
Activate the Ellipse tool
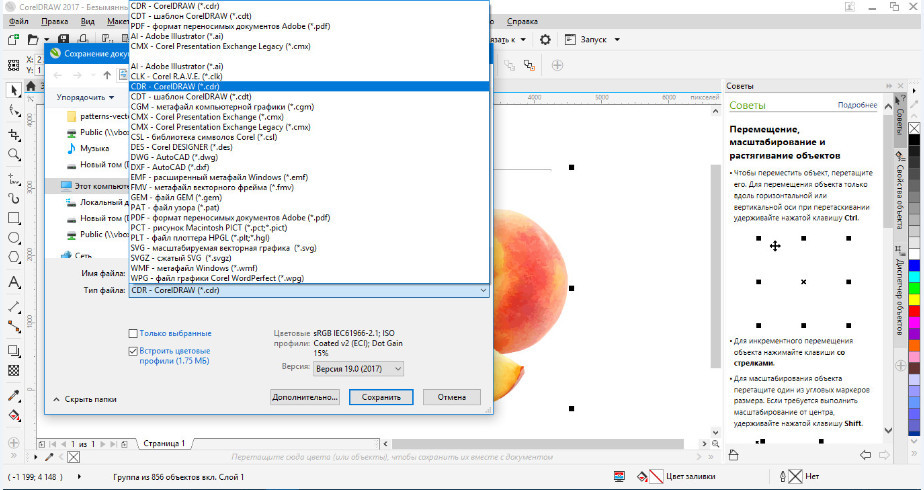pos(14,238)
